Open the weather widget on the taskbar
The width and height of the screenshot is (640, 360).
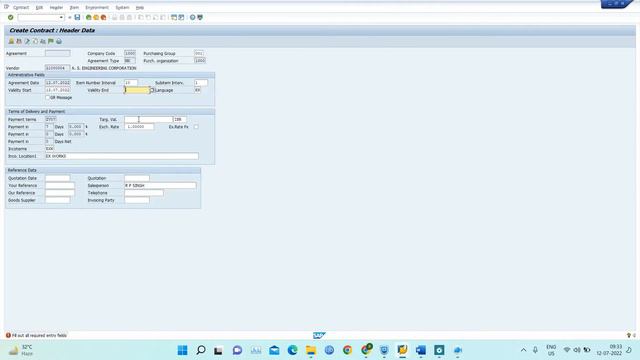click(x=21, y=350)
